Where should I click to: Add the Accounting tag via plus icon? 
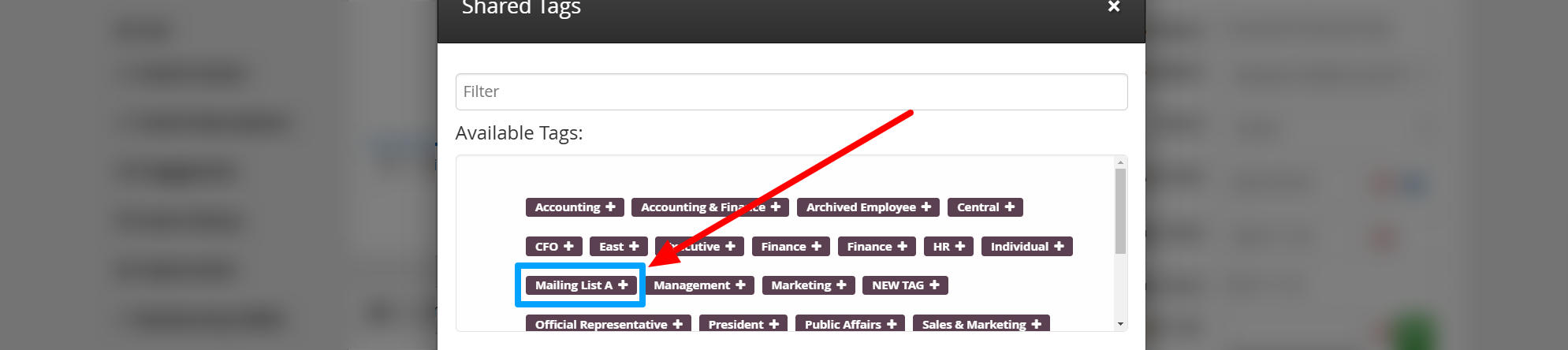pyautogui.click(x=610, y=207)
